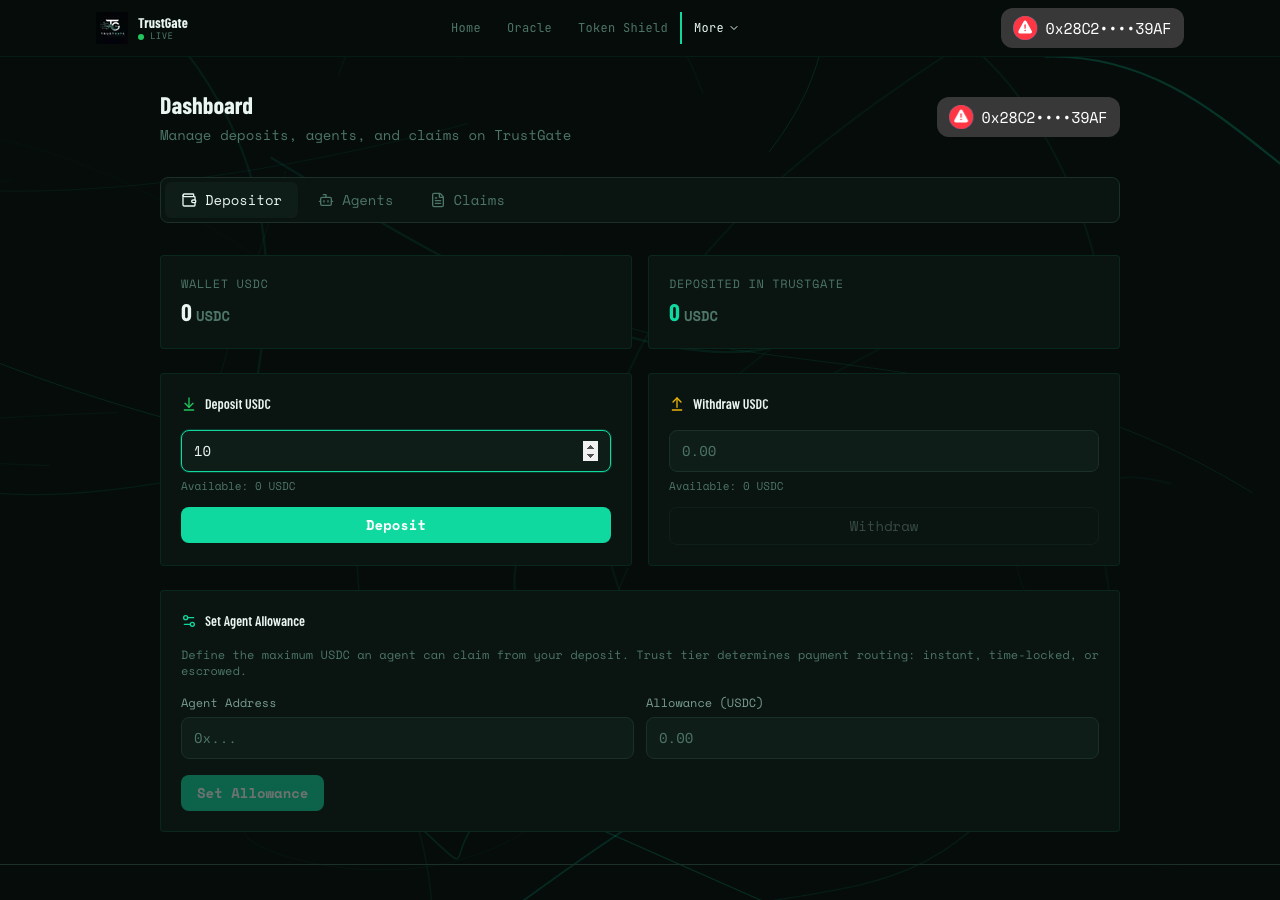Go to the Home page
1280x900 pixels.
(466, 28)
